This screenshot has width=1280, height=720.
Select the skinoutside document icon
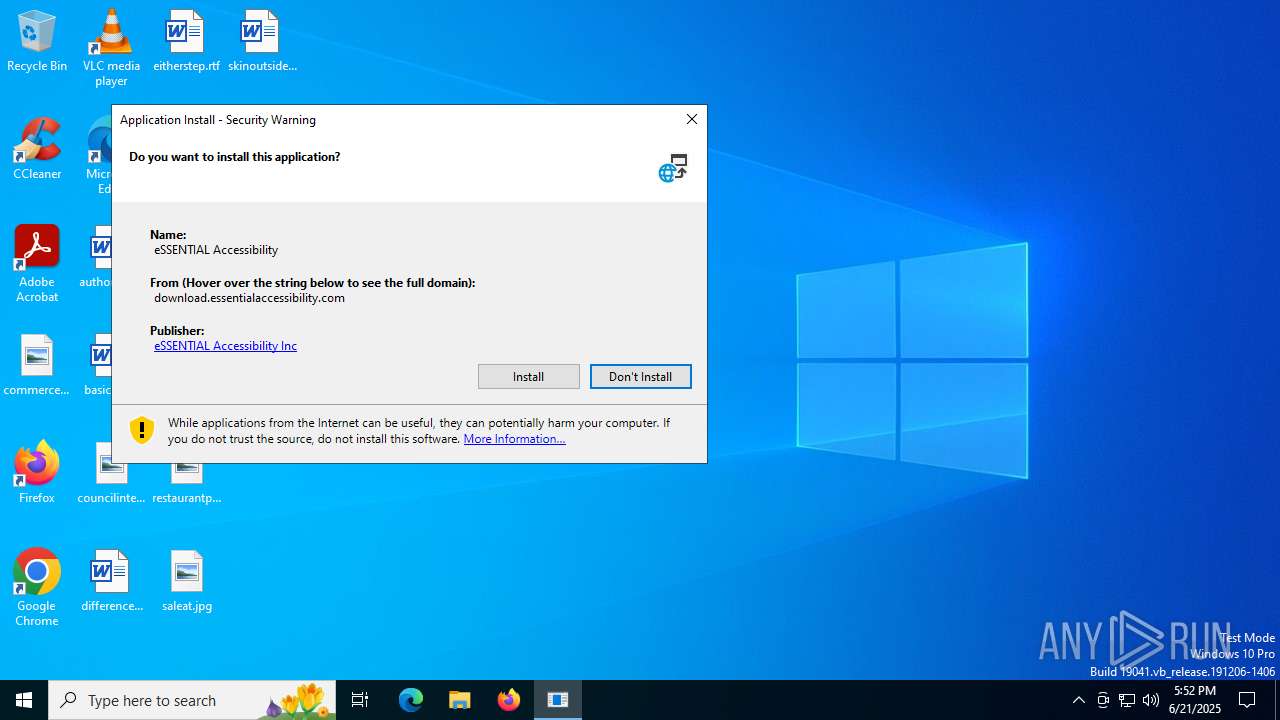(262, 42)
